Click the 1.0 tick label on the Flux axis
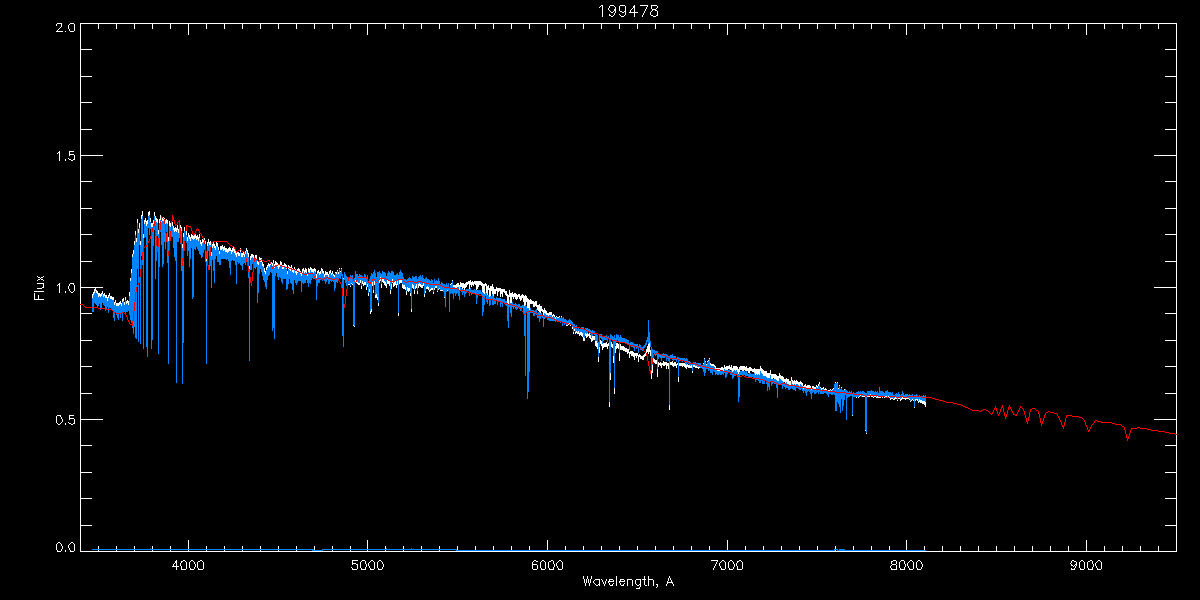The width and height of the screenshot is (1200, 600). coord(64,288)
